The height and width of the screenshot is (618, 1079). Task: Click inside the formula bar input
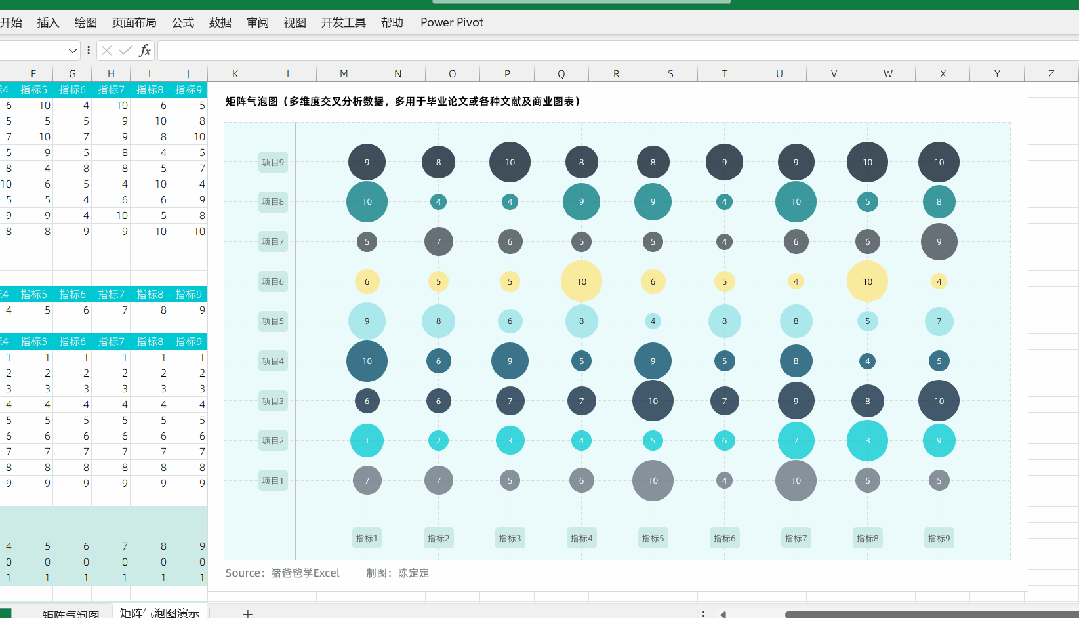(x=618, y=50)
